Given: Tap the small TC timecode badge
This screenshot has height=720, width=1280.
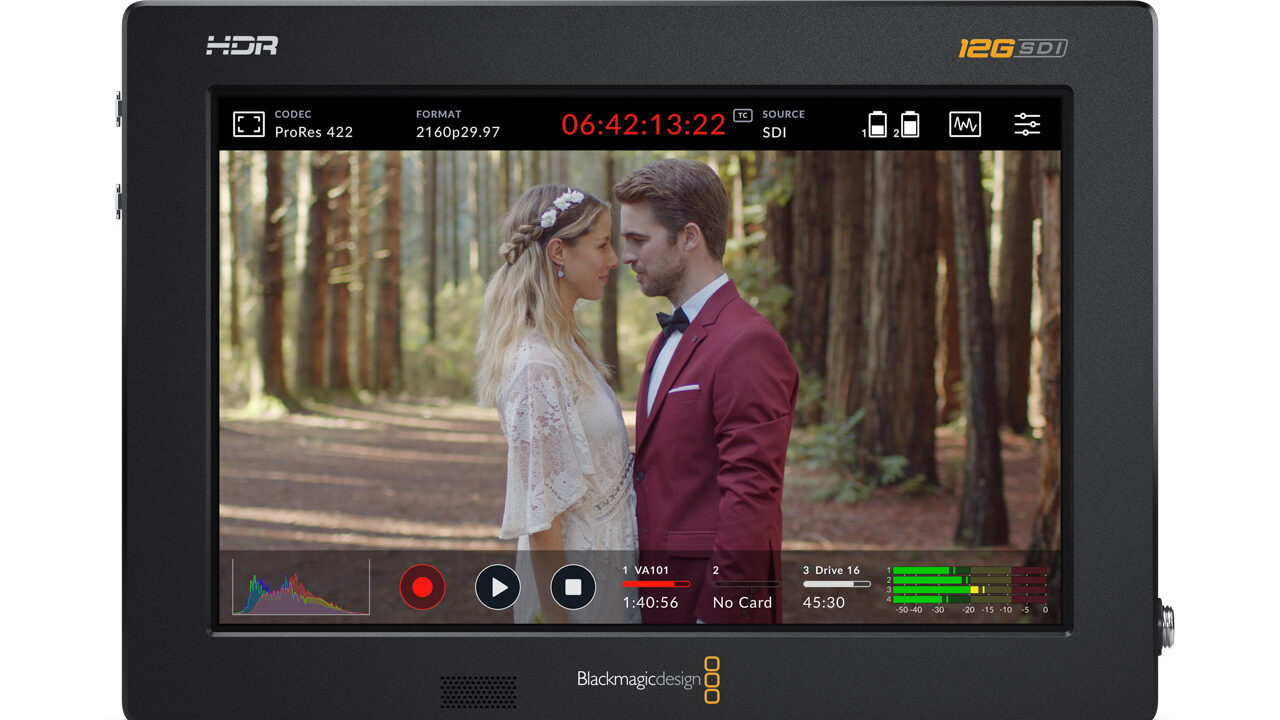Looking at the screenshot, I should pos(742,115).
